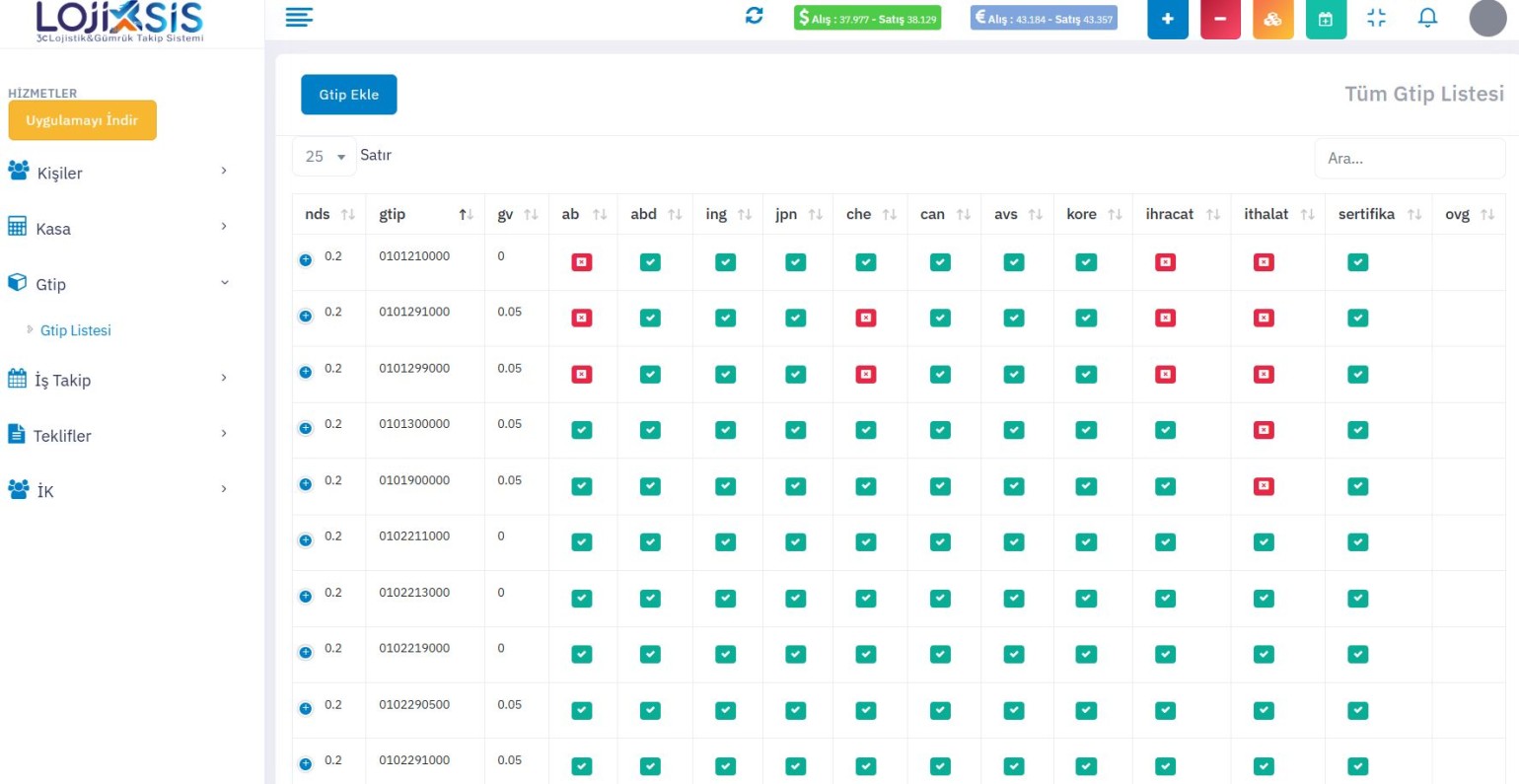Expand row details for gtip 0101291000
The width and height of the screenshot is (1519, 784).
(x=306, y=316)
